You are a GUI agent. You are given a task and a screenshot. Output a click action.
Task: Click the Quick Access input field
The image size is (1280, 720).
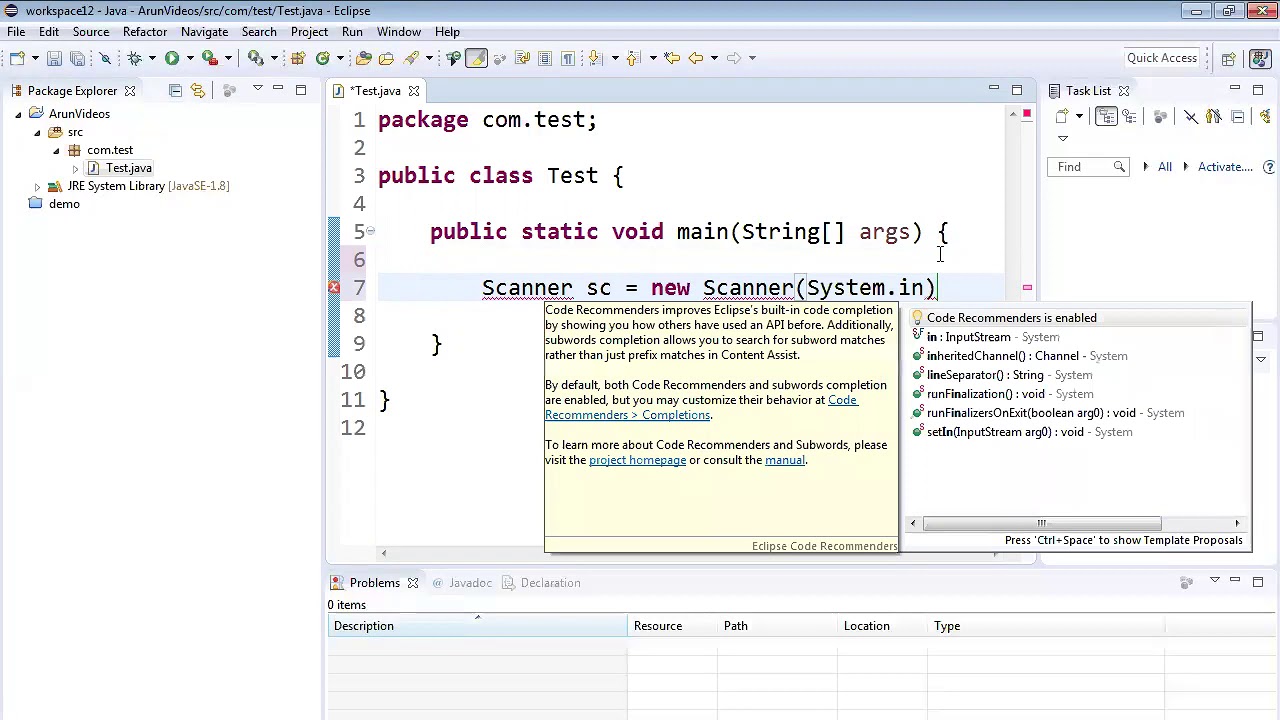click(1161, 58)
